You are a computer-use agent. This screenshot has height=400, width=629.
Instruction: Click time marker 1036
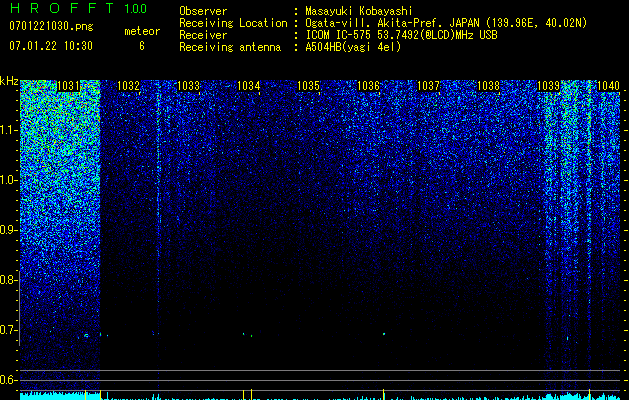368,86
